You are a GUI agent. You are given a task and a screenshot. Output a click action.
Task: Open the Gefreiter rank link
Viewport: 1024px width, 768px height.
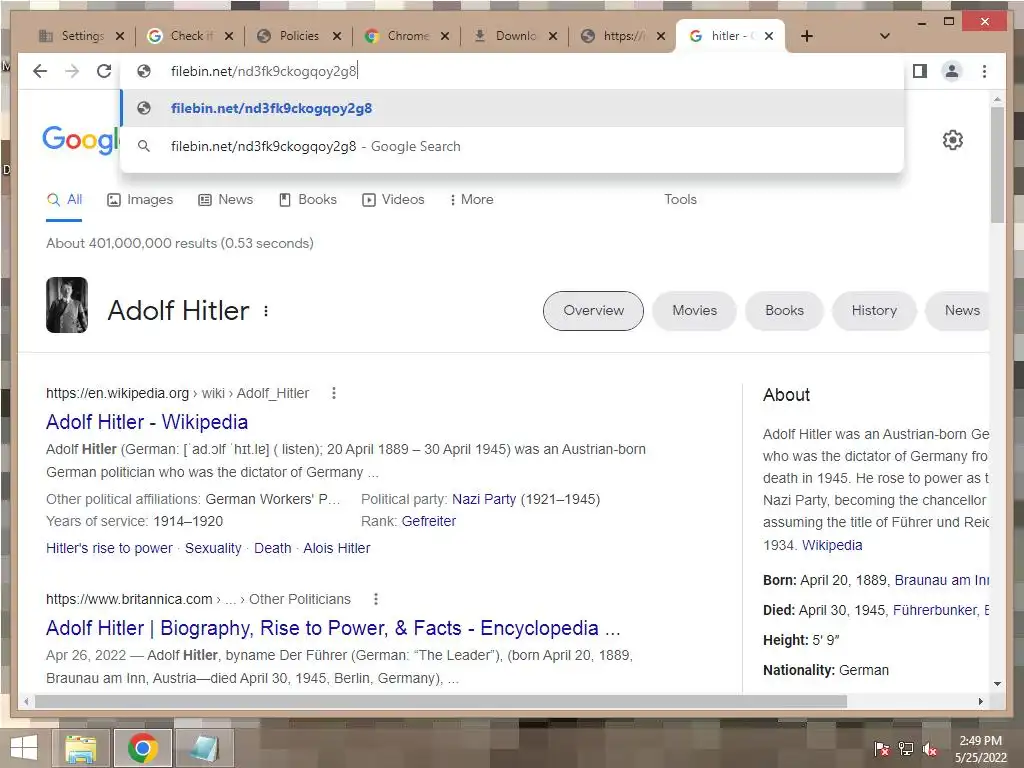[428, 521]
